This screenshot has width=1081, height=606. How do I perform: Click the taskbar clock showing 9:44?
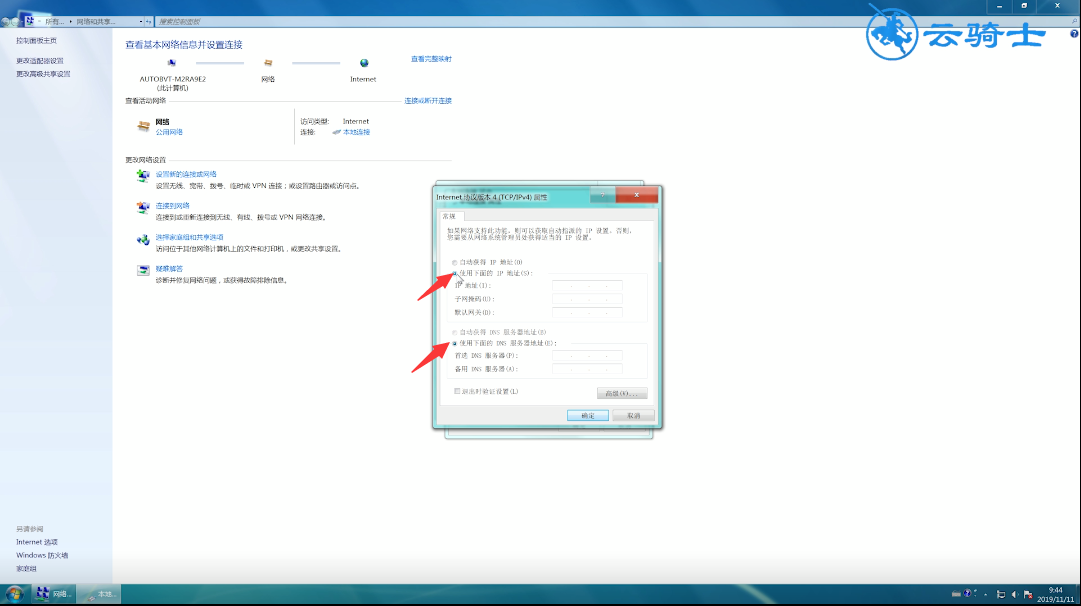point(1055,594)
